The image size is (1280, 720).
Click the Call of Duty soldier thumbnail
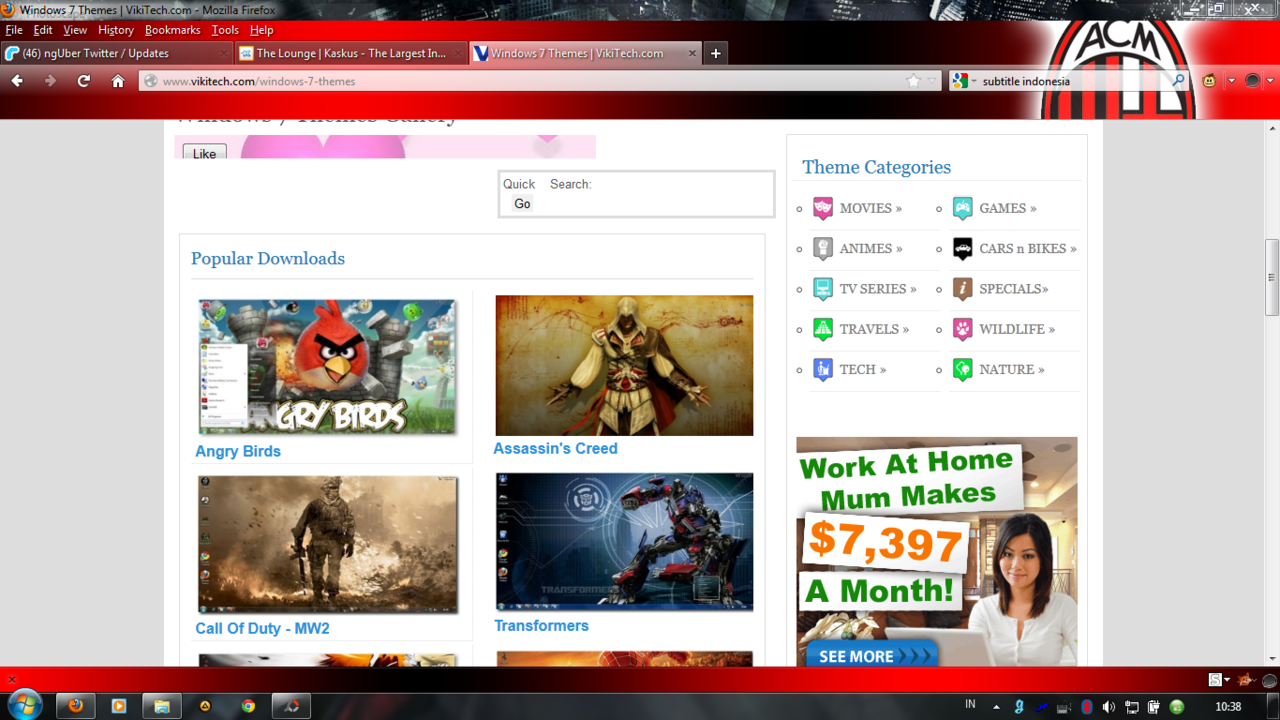327,544
